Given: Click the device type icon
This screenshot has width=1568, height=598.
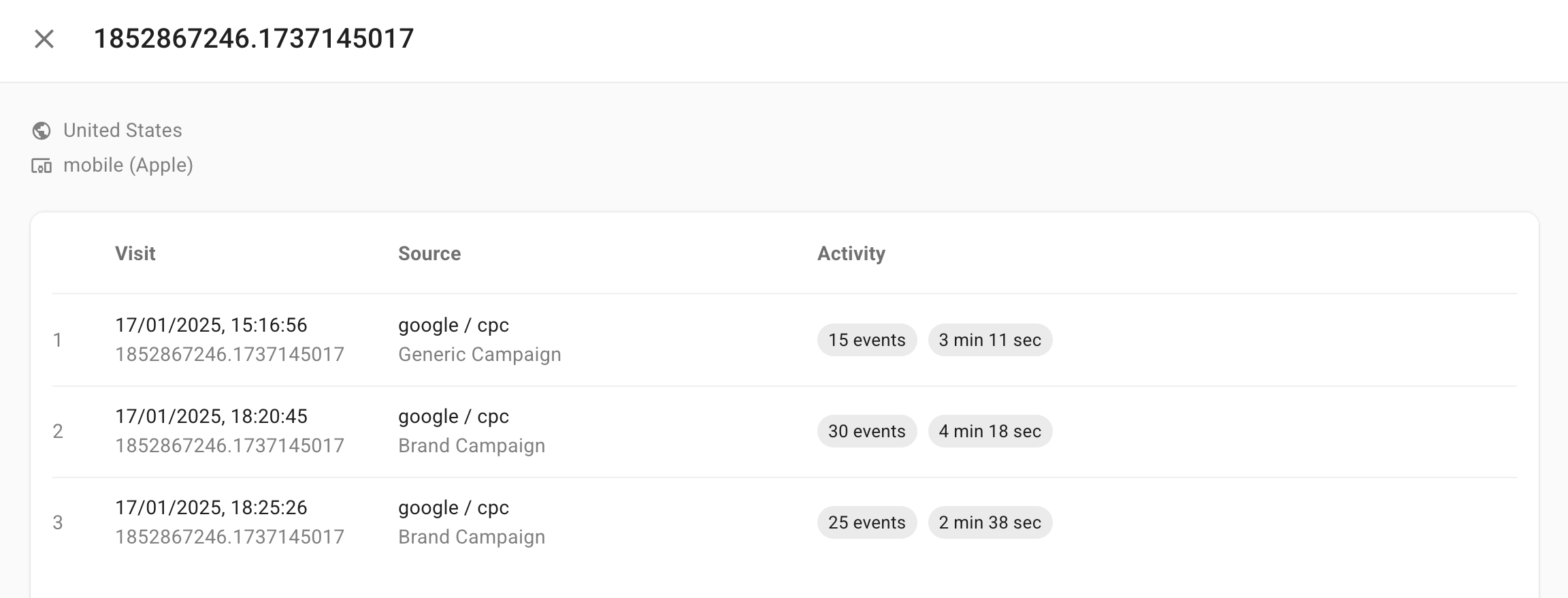Looking at the screenshot, I should point(42,166).
